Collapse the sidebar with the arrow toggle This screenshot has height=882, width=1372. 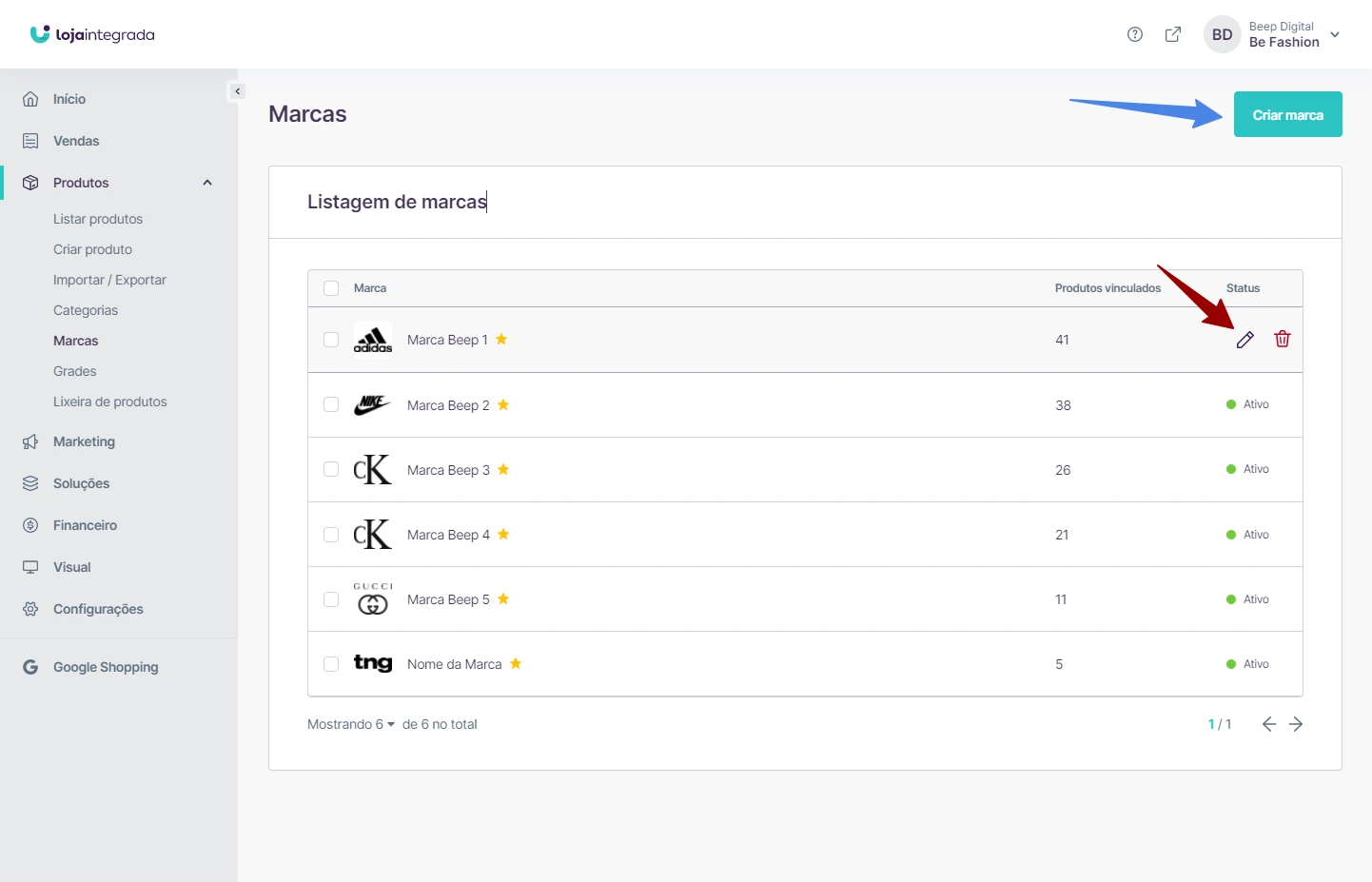pos(237,91)
